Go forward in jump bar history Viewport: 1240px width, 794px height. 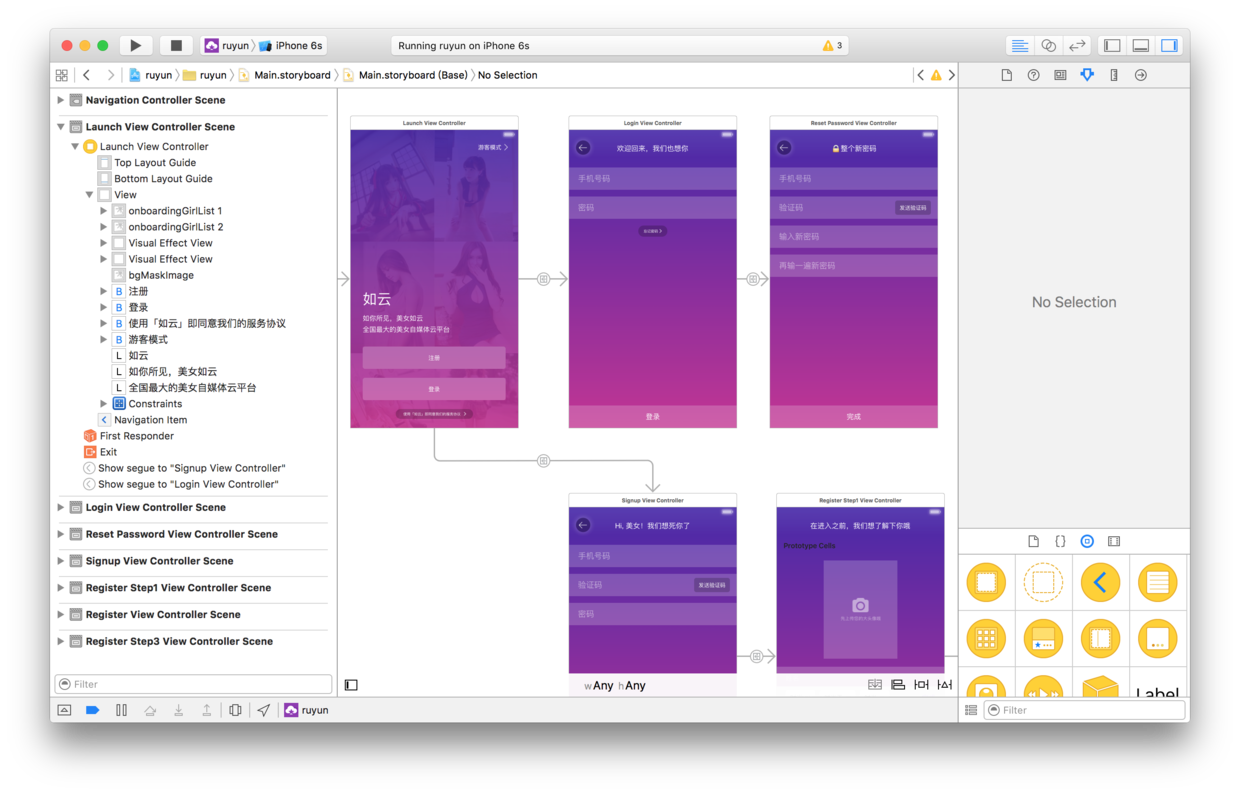click(x=110, y=75)
